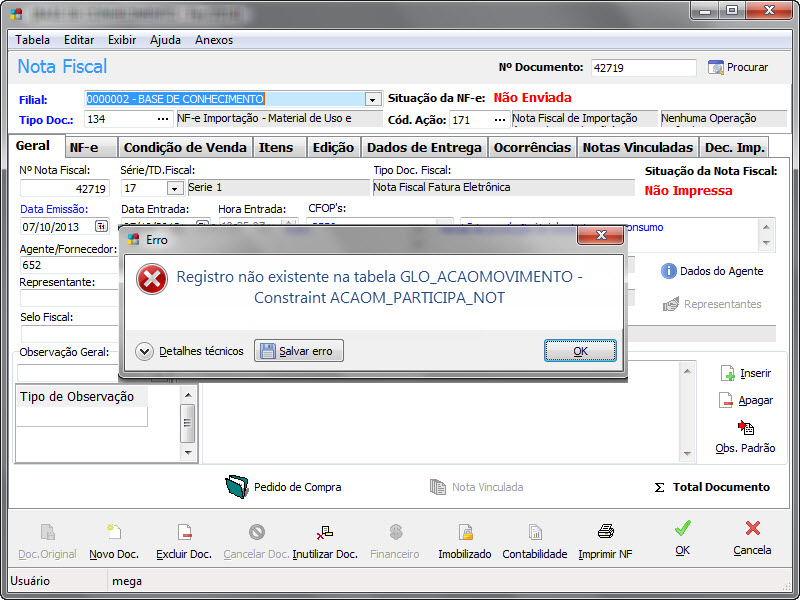
Task: Expand Detalhes técnicos in error dialog
Action: [x=144, y=351]
